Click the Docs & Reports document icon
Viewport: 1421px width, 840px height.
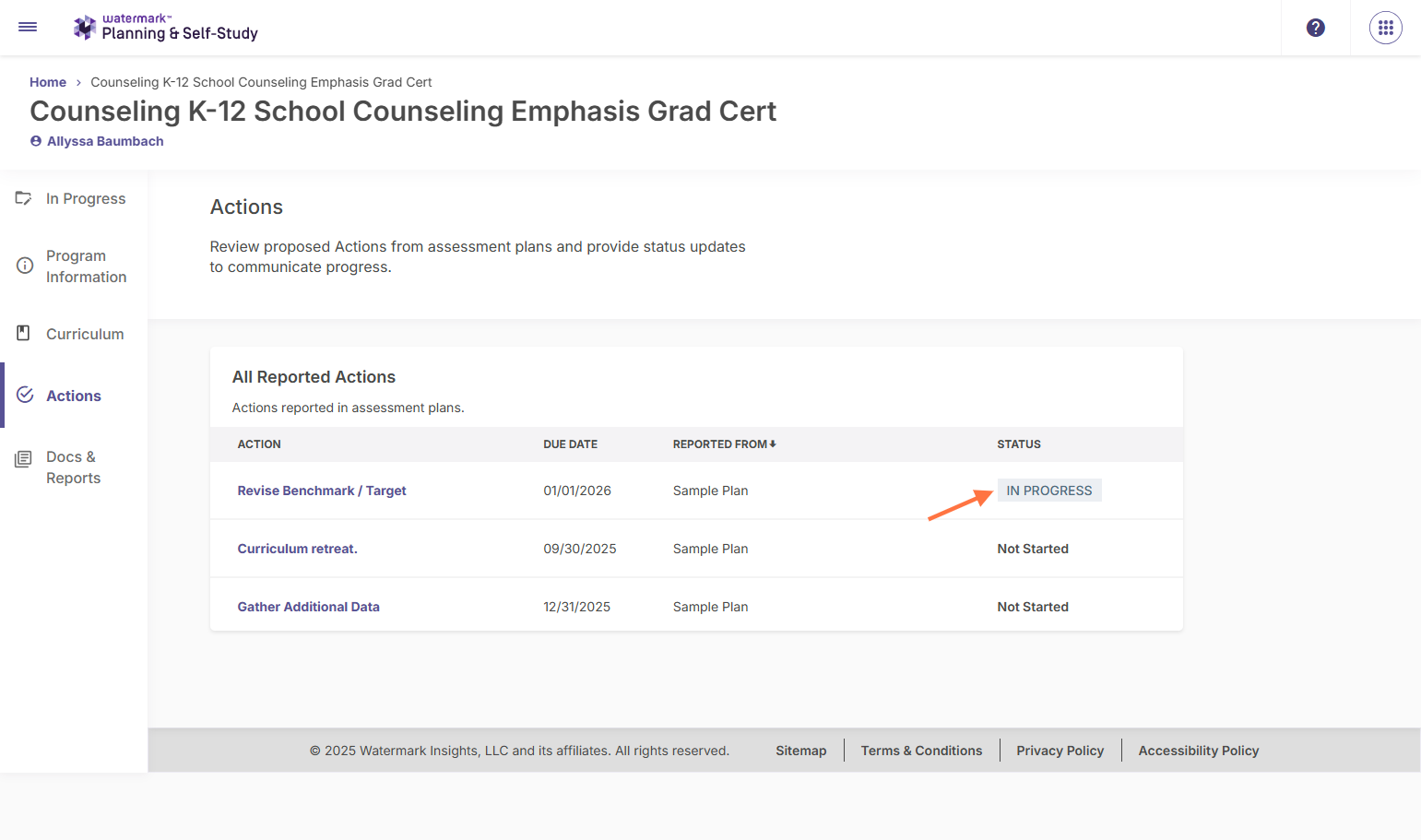24,458
